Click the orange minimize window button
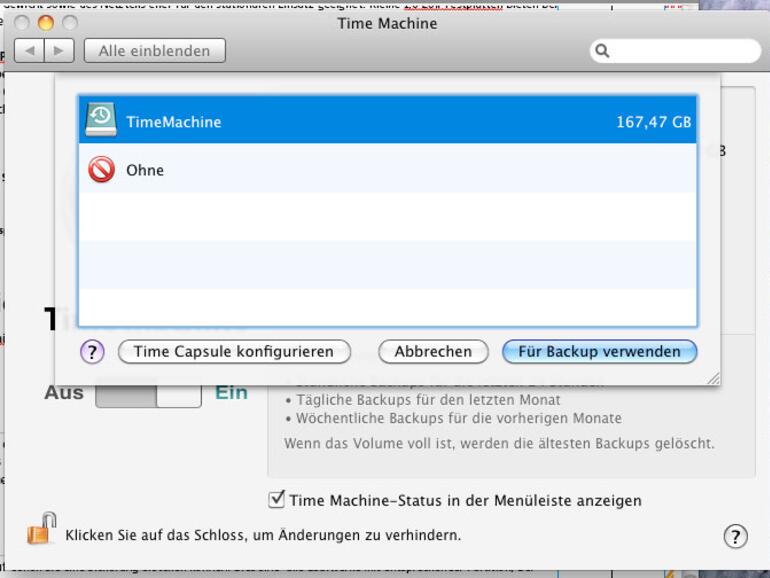Image resolution: width=770 pixels, height=578 pixels. (46, 23)
